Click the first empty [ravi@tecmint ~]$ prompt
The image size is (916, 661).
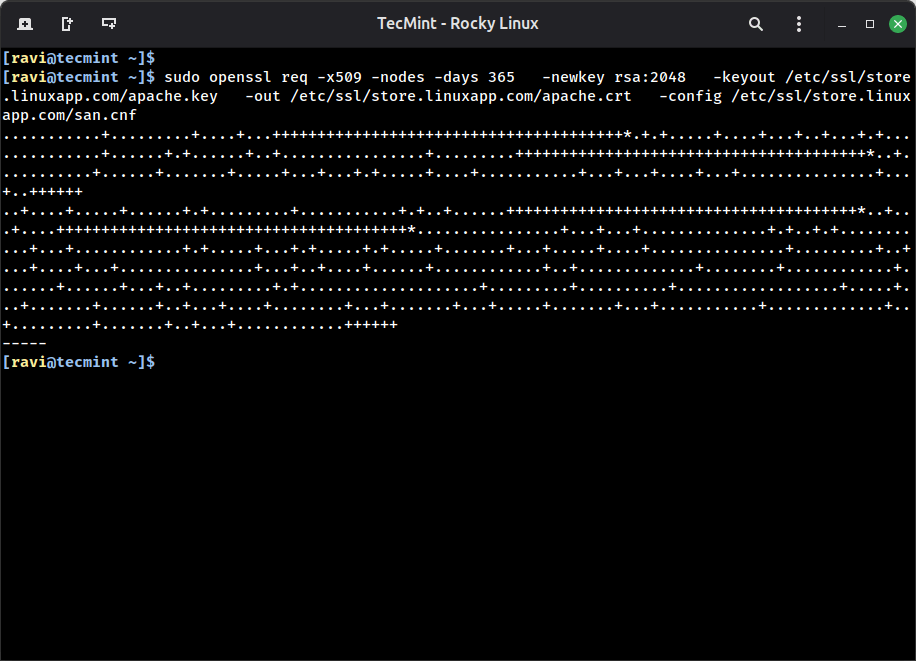79,58
